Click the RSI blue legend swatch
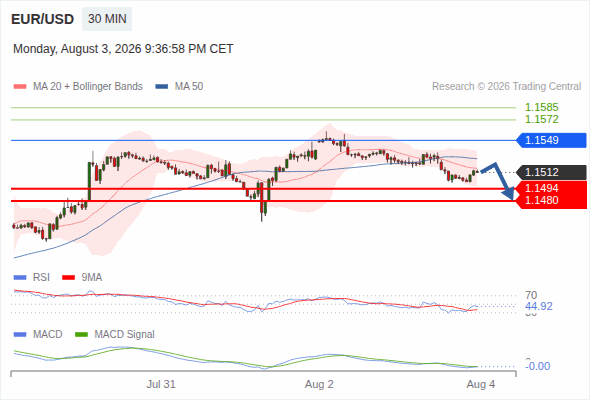 pyautogui.click(x=20, y=278)
